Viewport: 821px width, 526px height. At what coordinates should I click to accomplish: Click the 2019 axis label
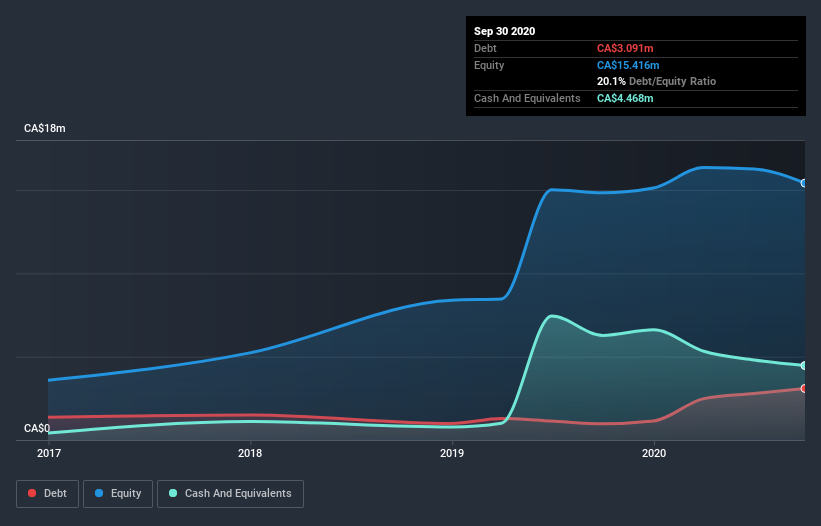(452, 453)
